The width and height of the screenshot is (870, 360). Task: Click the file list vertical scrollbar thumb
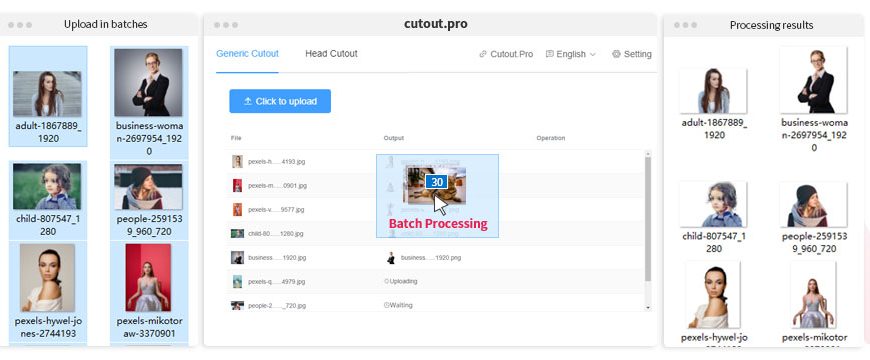tap(648, 219)
